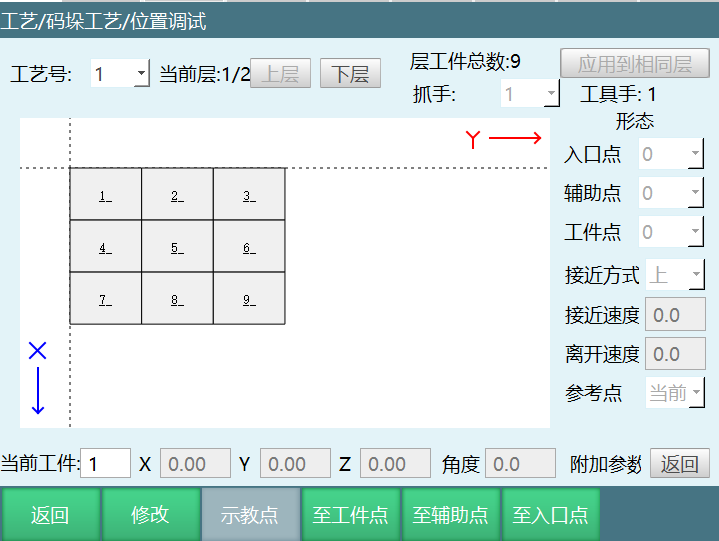719x541 pixels.
Task: Select the 示教点 button
Action: pyautogui.click(x=250, y=515)
